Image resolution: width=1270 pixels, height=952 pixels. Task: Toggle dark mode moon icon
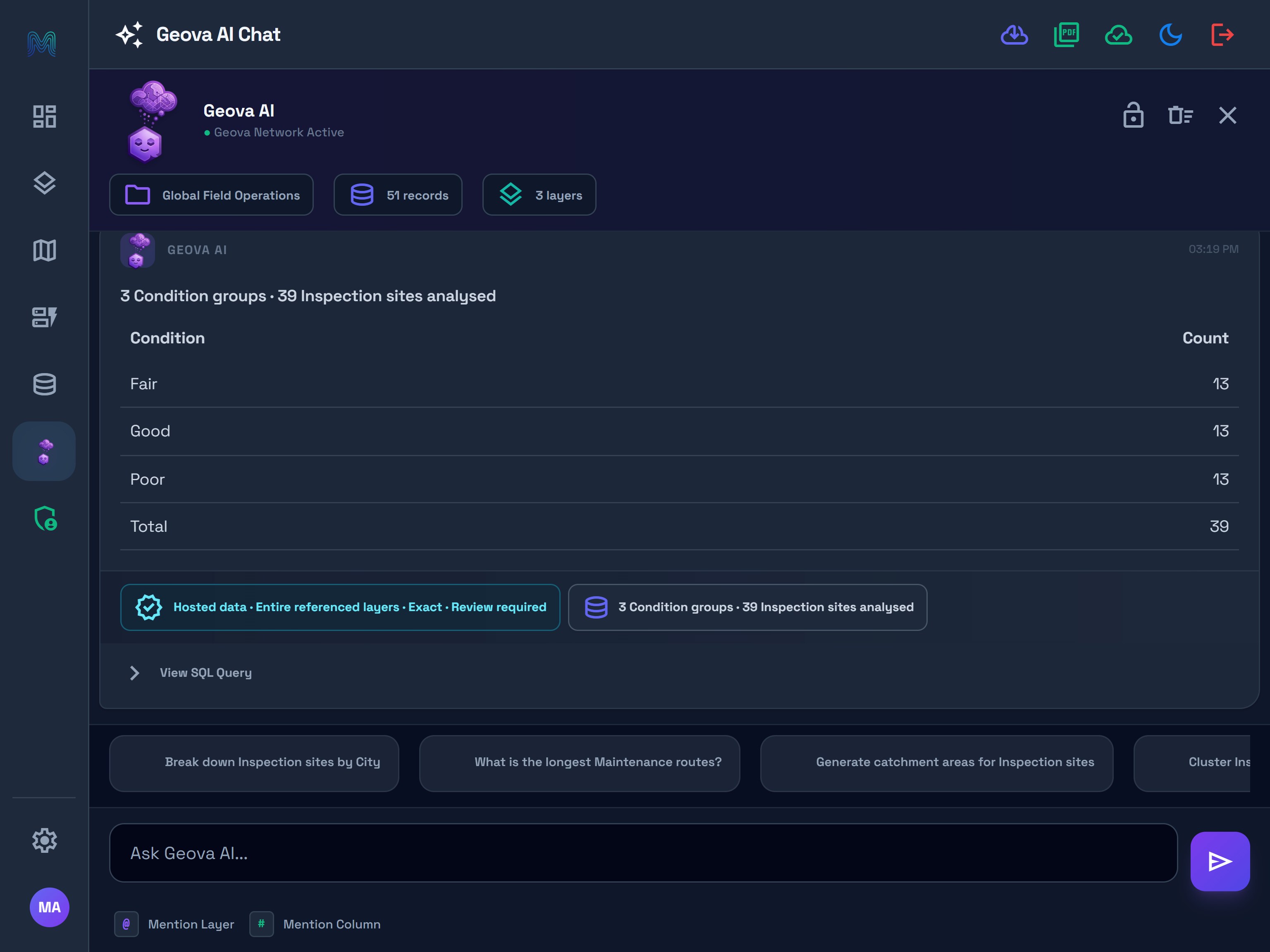tap(1171, 35)
